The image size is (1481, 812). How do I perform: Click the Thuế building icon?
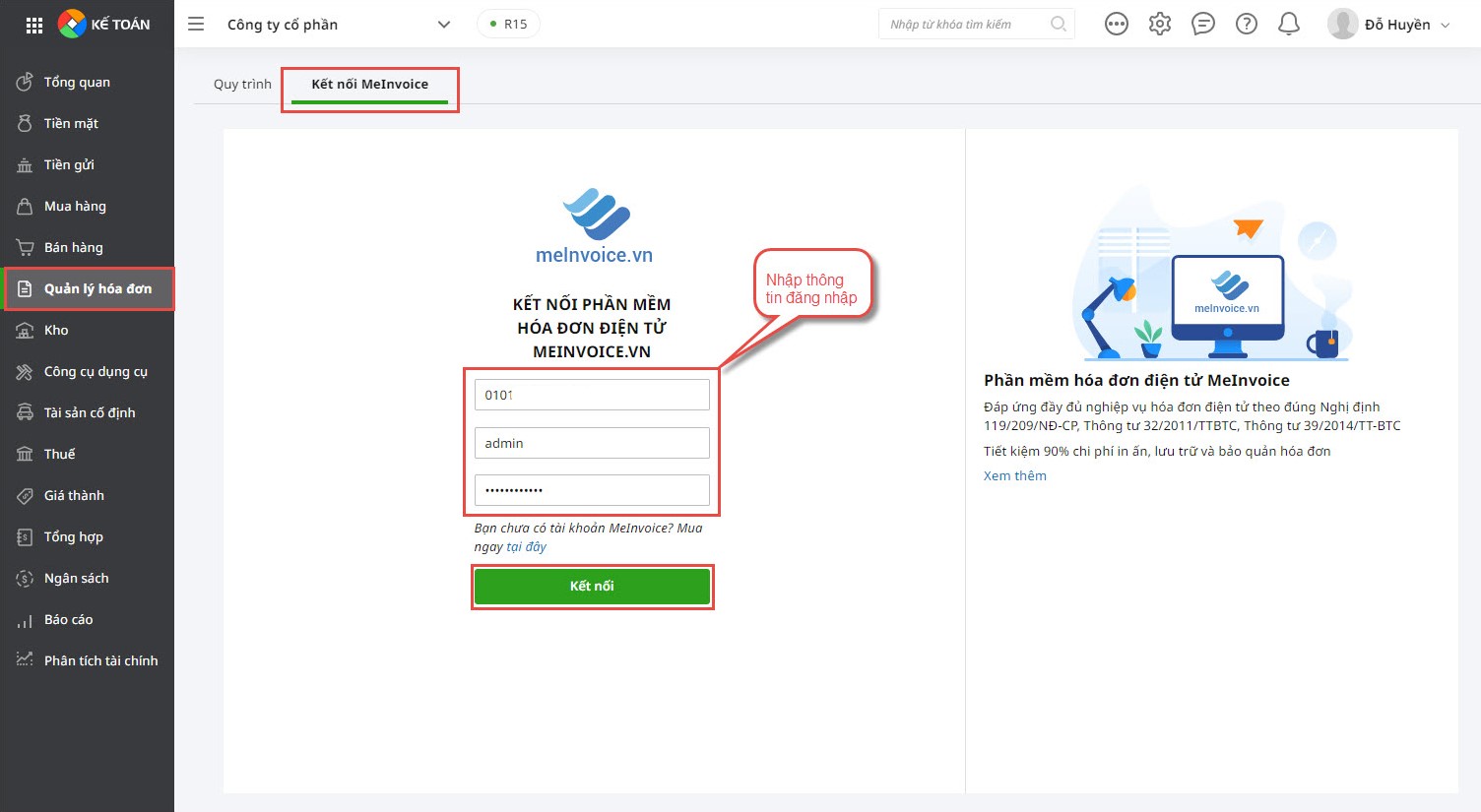(25, 455)
